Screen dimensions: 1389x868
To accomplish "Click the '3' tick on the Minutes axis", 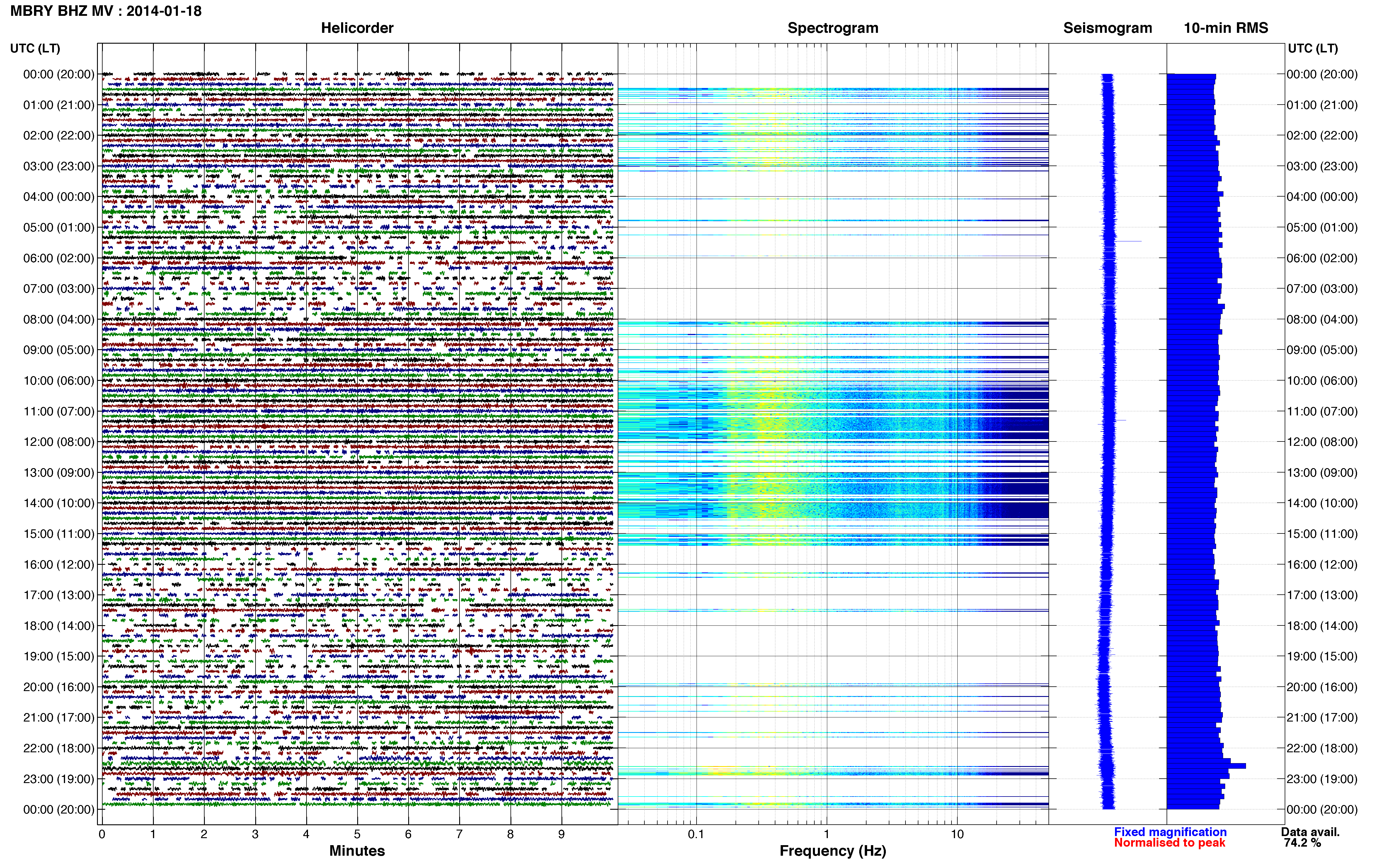I will pyautogui.click(x=255, y=834).
